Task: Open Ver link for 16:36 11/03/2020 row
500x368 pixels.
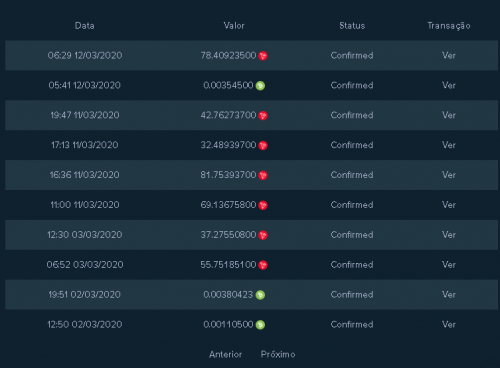Action: pyautogui.click(x=449, y=175)
